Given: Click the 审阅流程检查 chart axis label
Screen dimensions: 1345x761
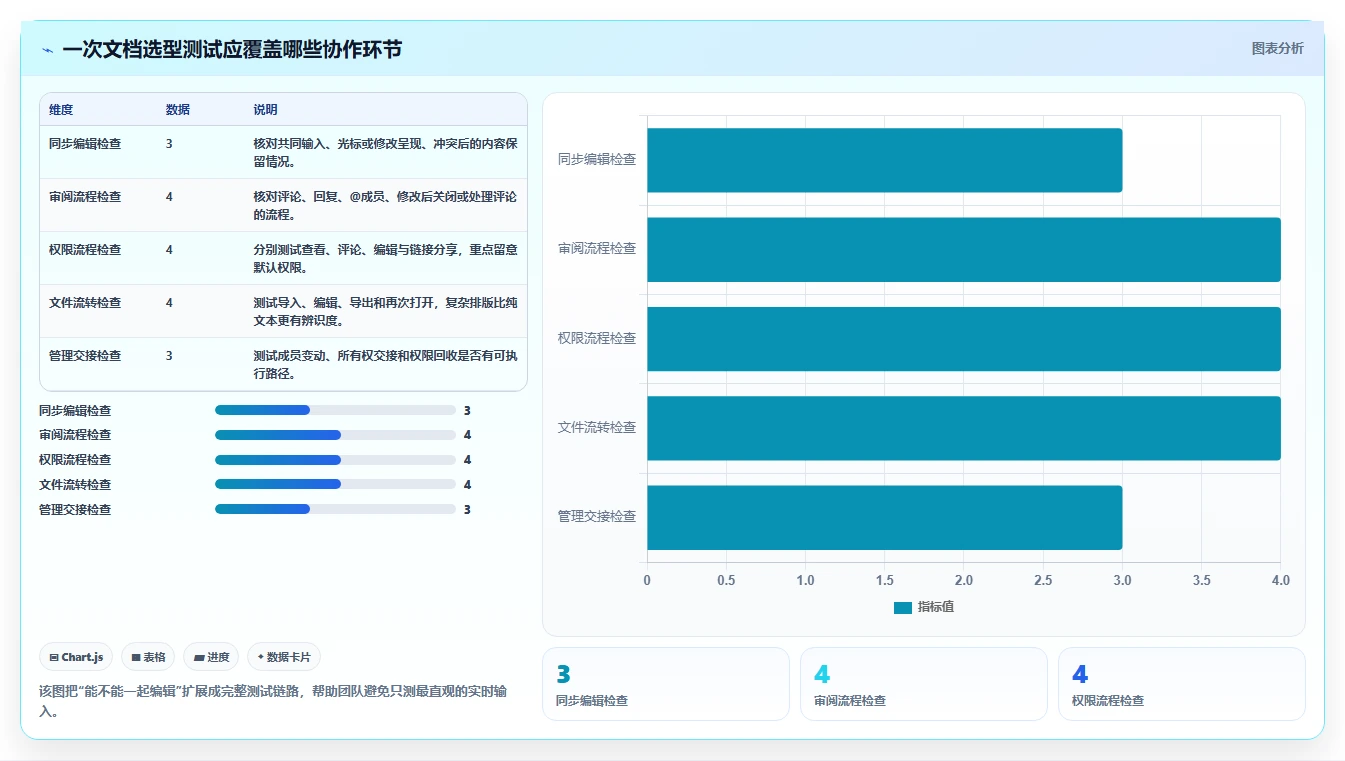Looking at the screenshot, I should [x=597, y=249].
